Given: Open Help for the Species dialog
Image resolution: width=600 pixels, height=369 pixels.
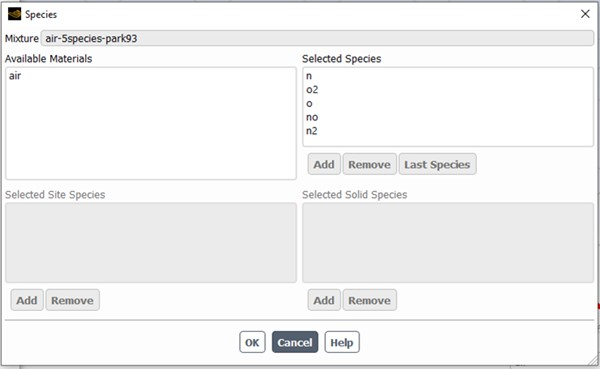Looking at the screenshot, I should point(342,342).
